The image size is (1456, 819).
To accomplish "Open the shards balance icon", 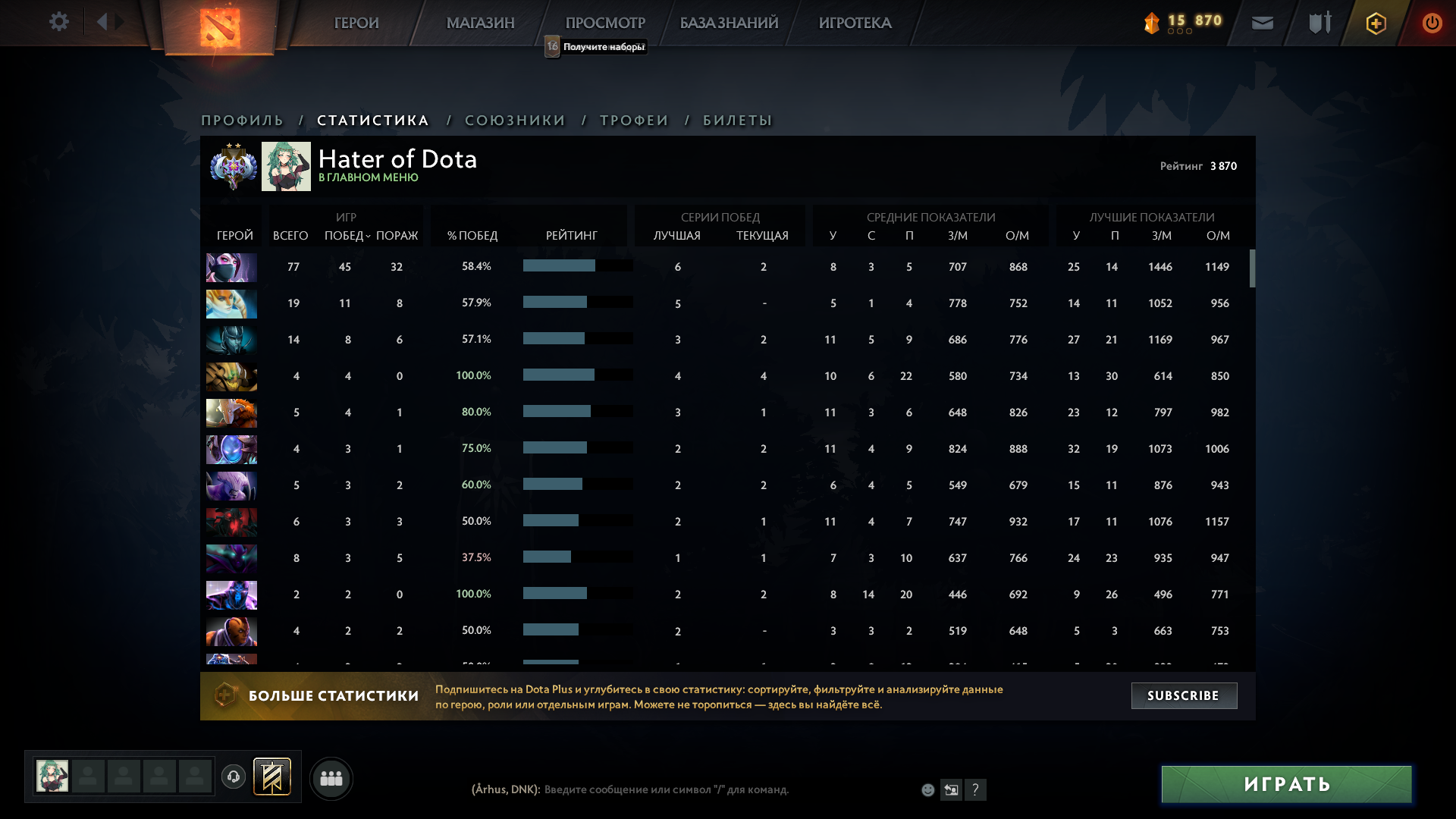I will [x=1151, y=23].
